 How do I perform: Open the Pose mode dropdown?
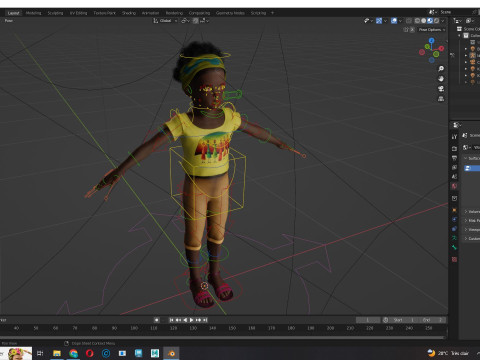point(9,21)
